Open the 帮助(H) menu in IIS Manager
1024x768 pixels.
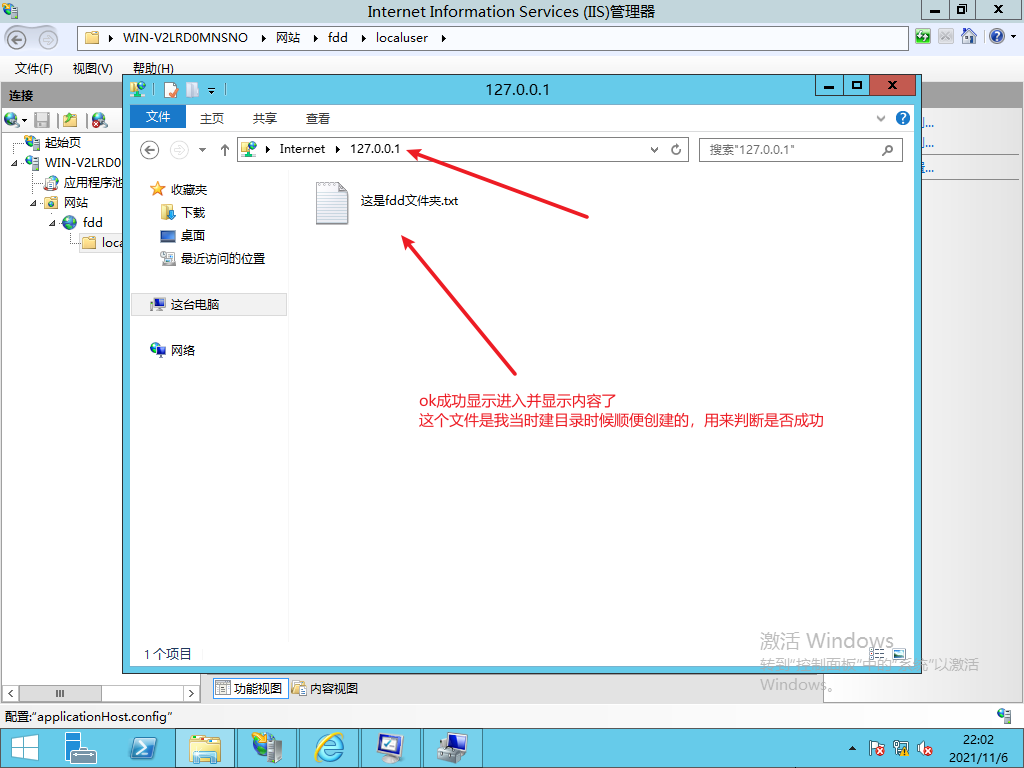(153, 69)
